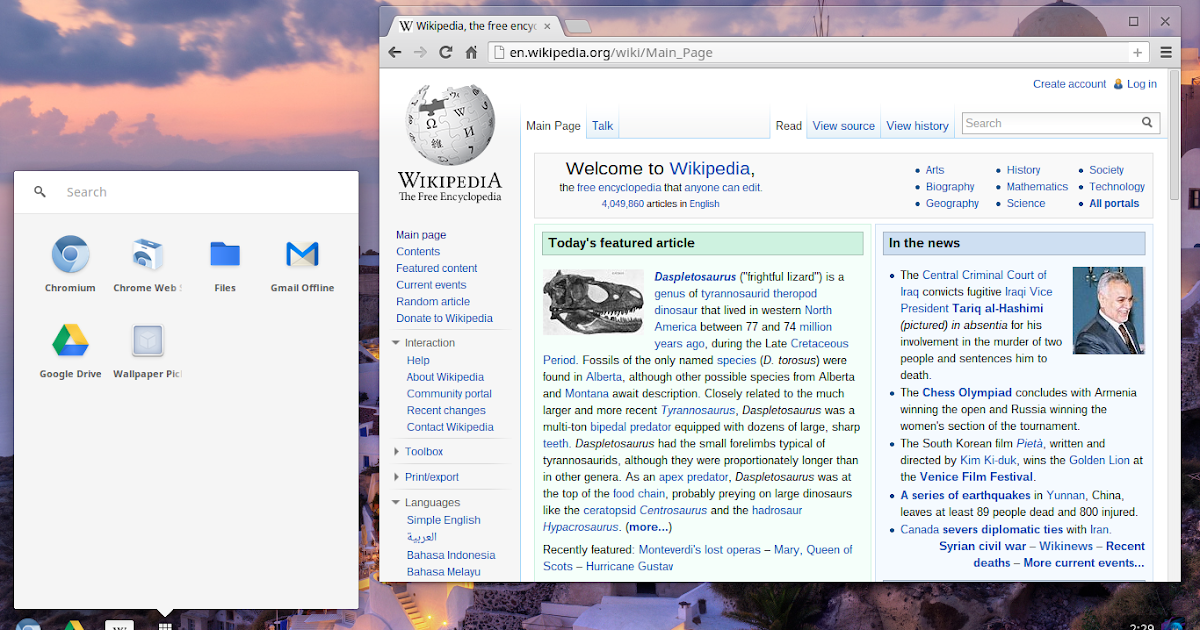
Task: Click the Create account link
Action: click(x=1070, y=84)
